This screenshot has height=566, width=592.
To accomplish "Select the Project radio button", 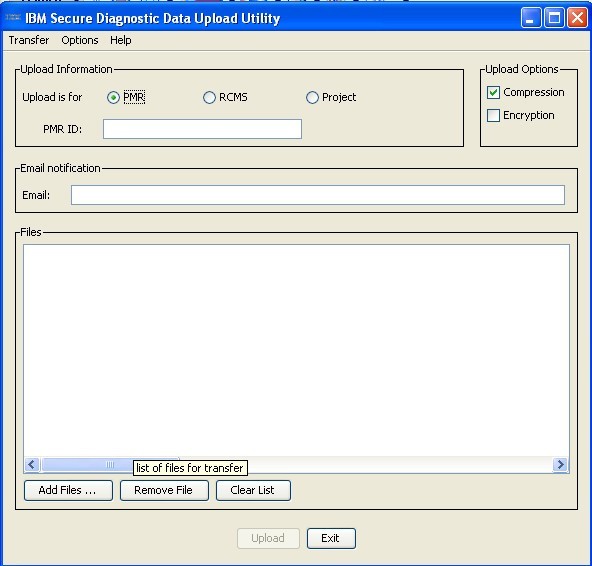I will coord(312,97).
